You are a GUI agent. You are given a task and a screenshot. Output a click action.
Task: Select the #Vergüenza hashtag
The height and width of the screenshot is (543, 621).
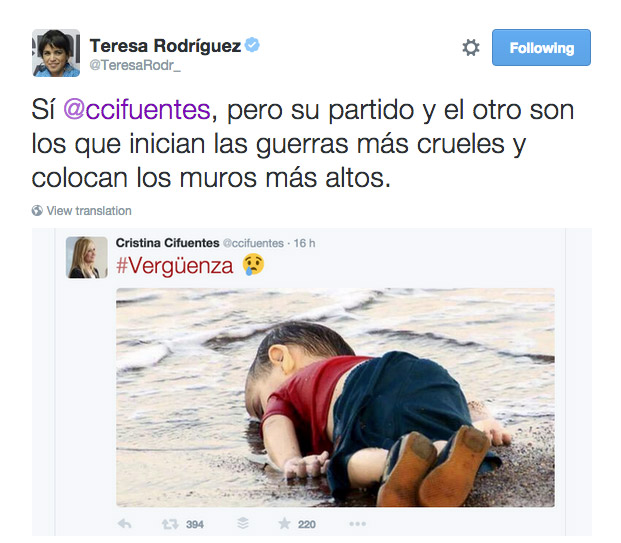pos(175,266)
